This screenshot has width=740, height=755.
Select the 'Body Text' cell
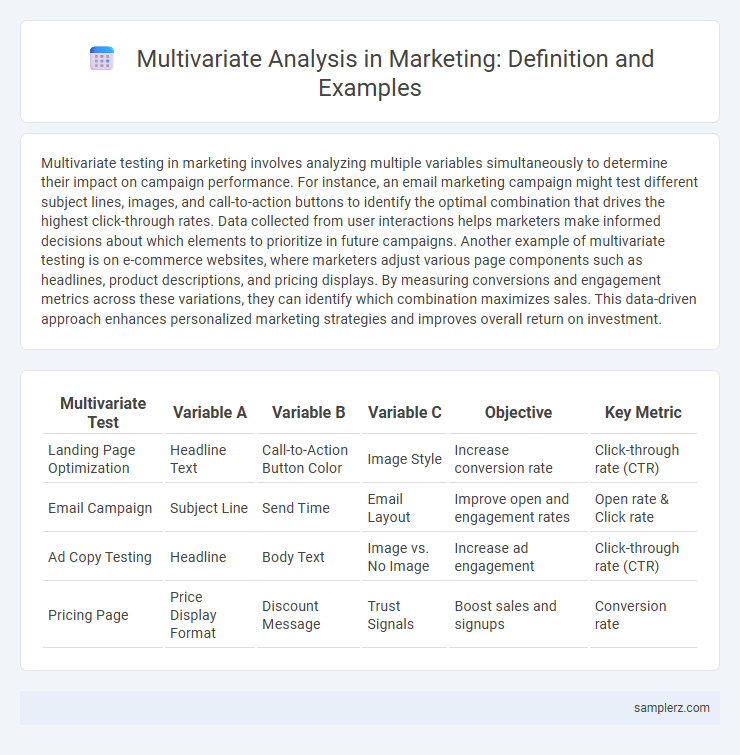[x=309, y=557]
